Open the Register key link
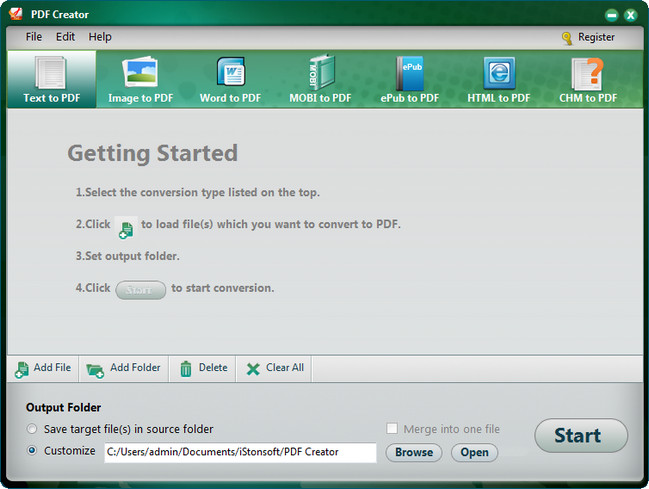 point(588,38)
